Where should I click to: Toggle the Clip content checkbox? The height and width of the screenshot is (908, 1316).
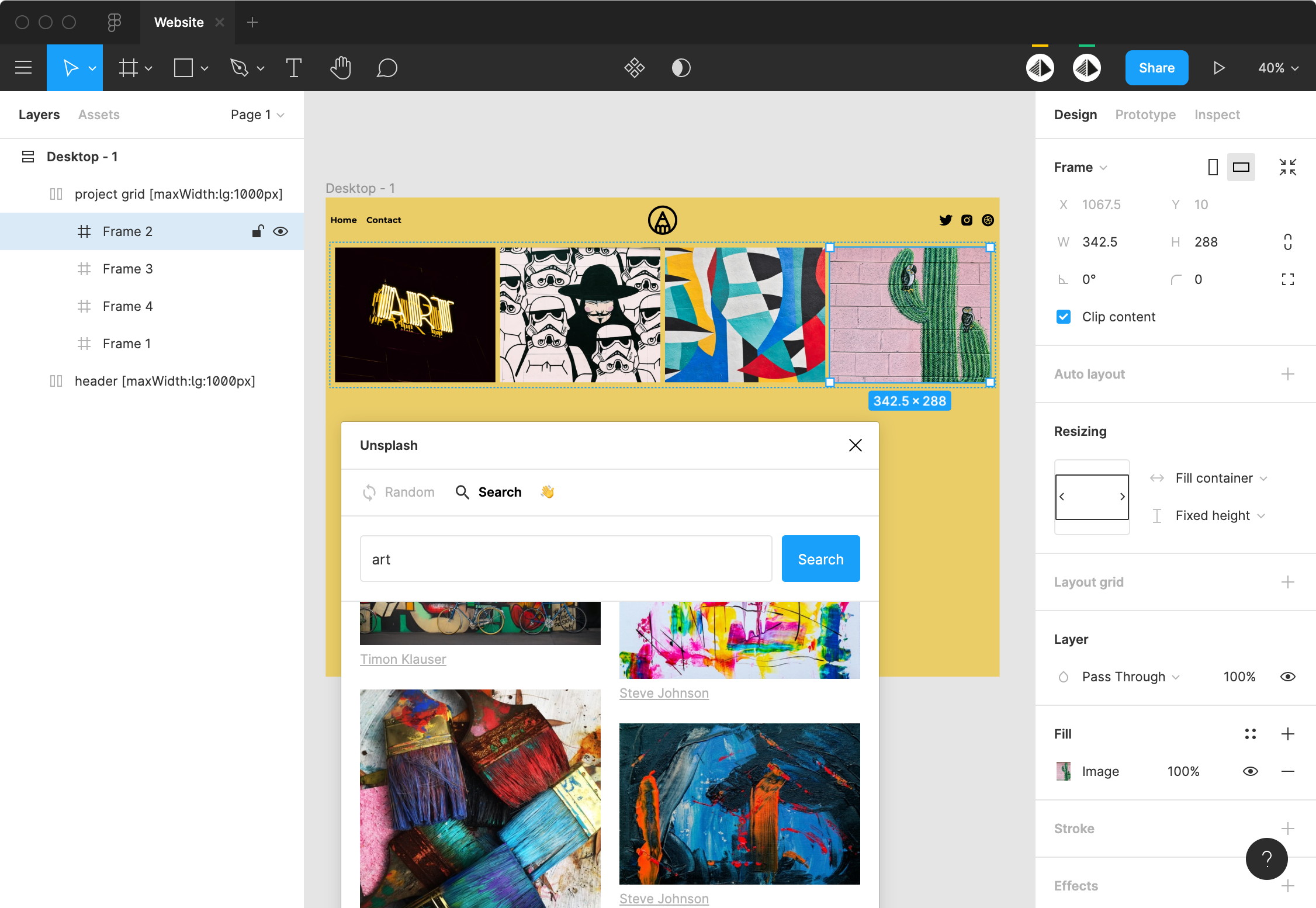(x=1064, y=317)
